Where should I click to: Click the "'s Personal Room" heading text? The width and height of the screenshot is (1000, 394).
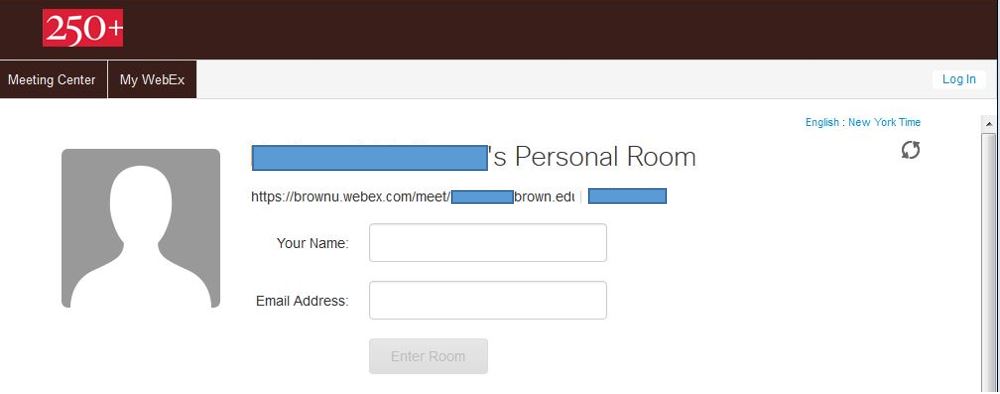(x=592, y=157)
